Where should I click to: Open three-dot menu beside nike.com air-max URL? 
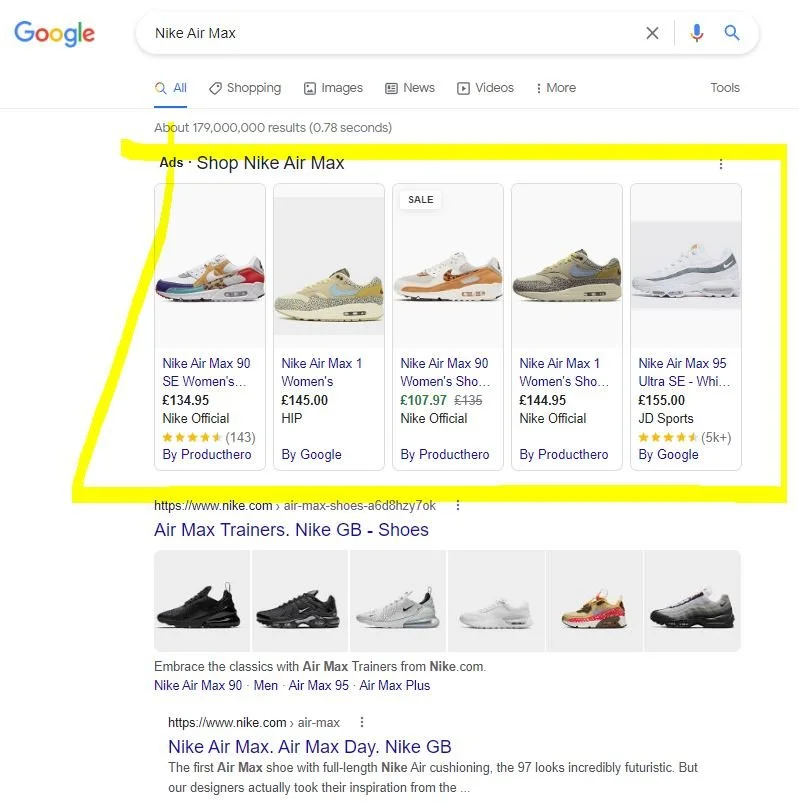362,722
